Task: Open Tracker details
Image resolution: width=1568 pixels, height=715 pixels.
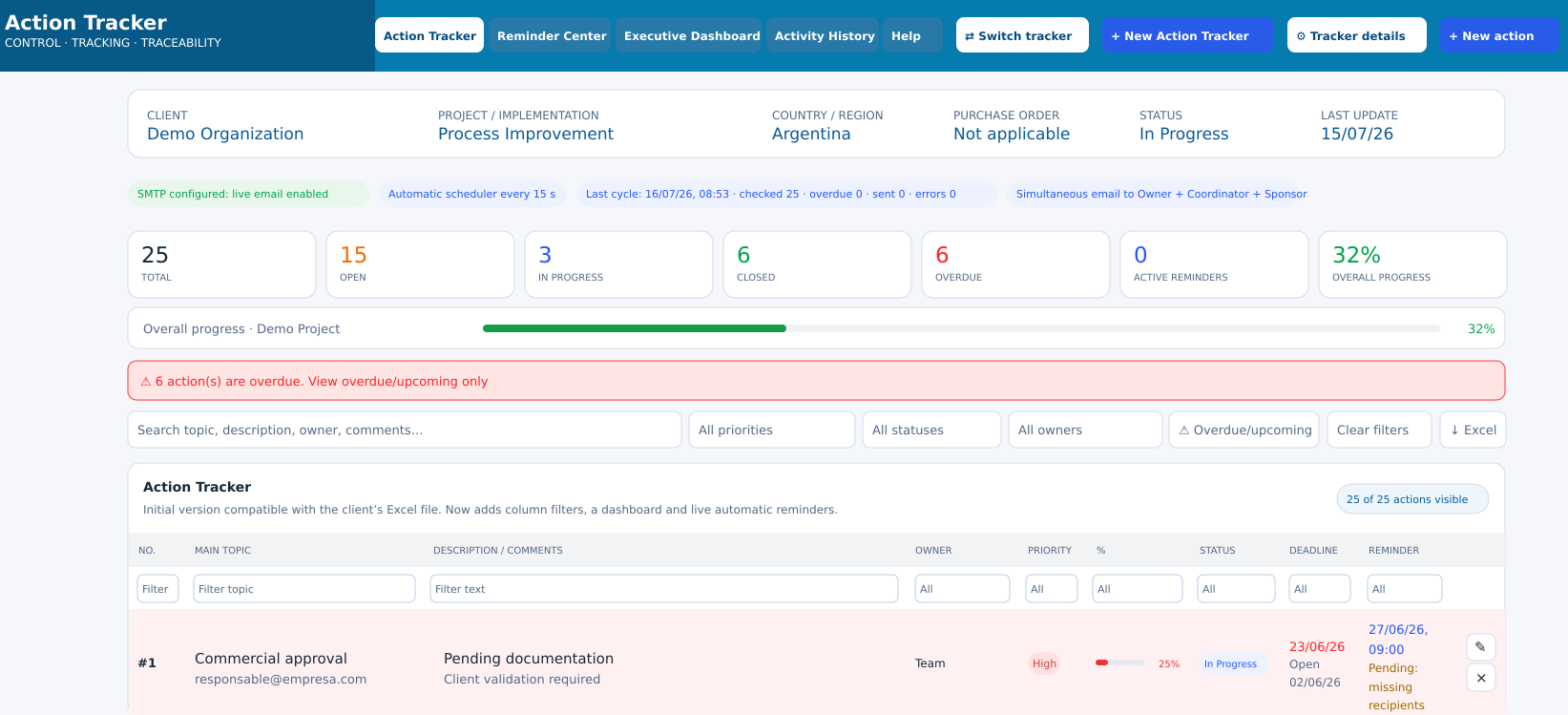Action: pyautogui.click(x=1357, y=35)
